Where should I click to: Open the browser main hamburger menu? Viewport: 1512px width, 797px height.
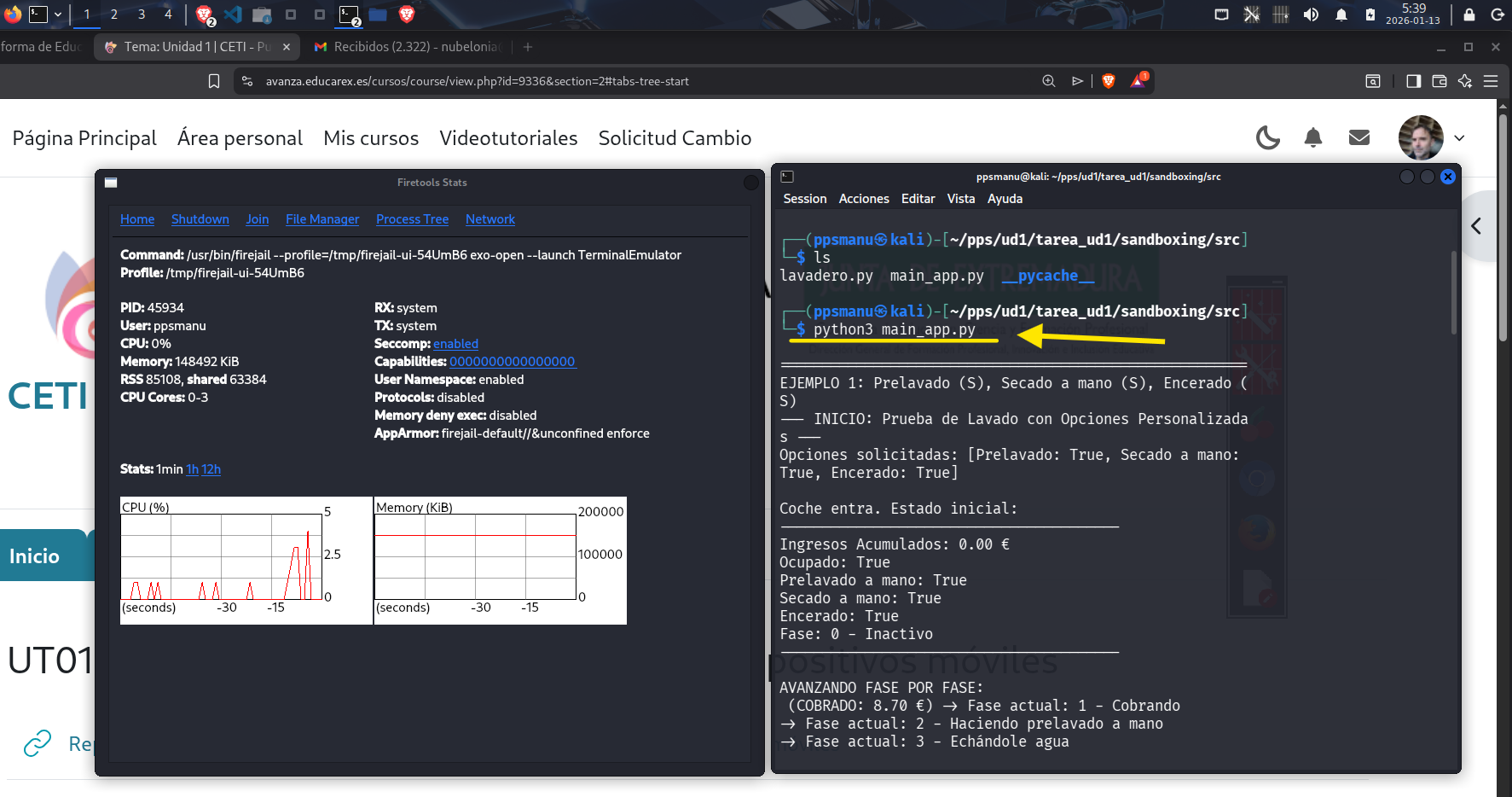(1491, 81)
